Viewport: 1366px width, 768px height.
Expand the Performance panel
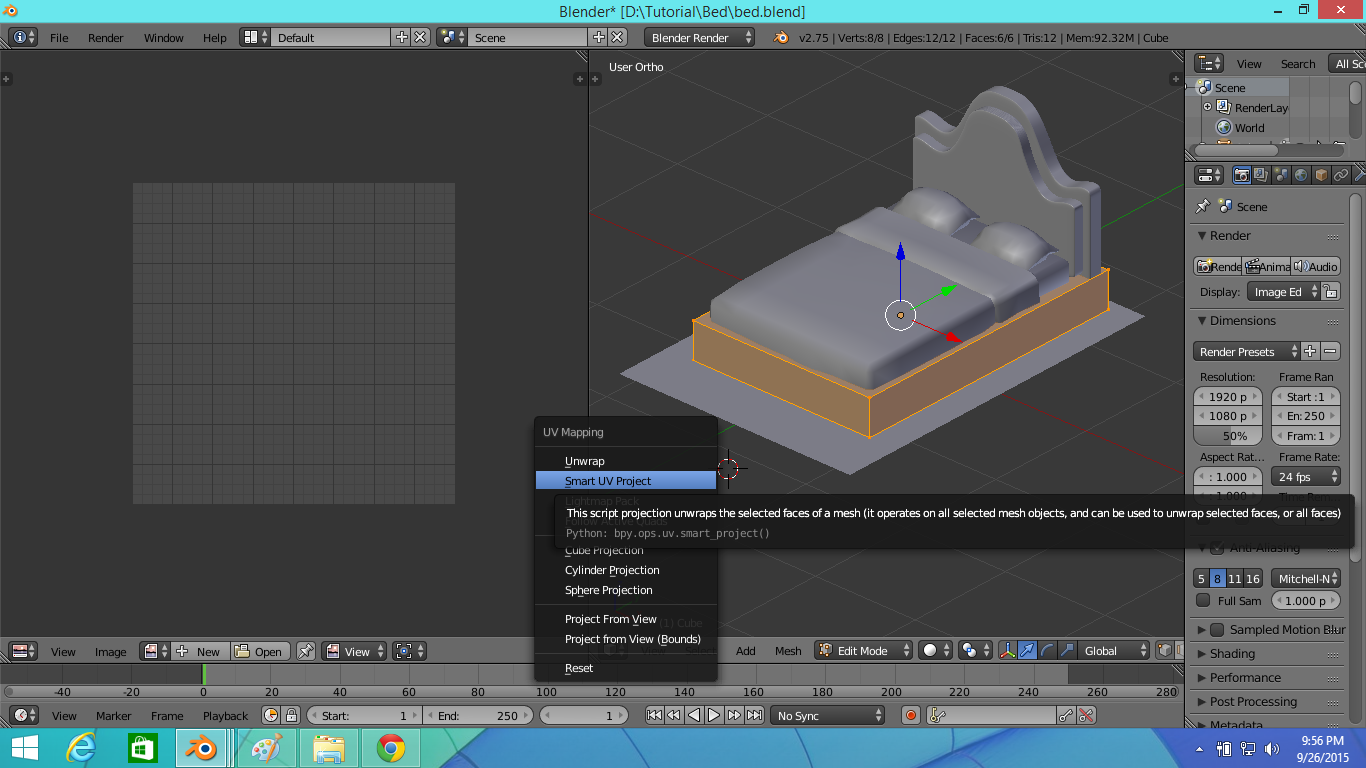pyautogui.click(x=1245, y=677)
